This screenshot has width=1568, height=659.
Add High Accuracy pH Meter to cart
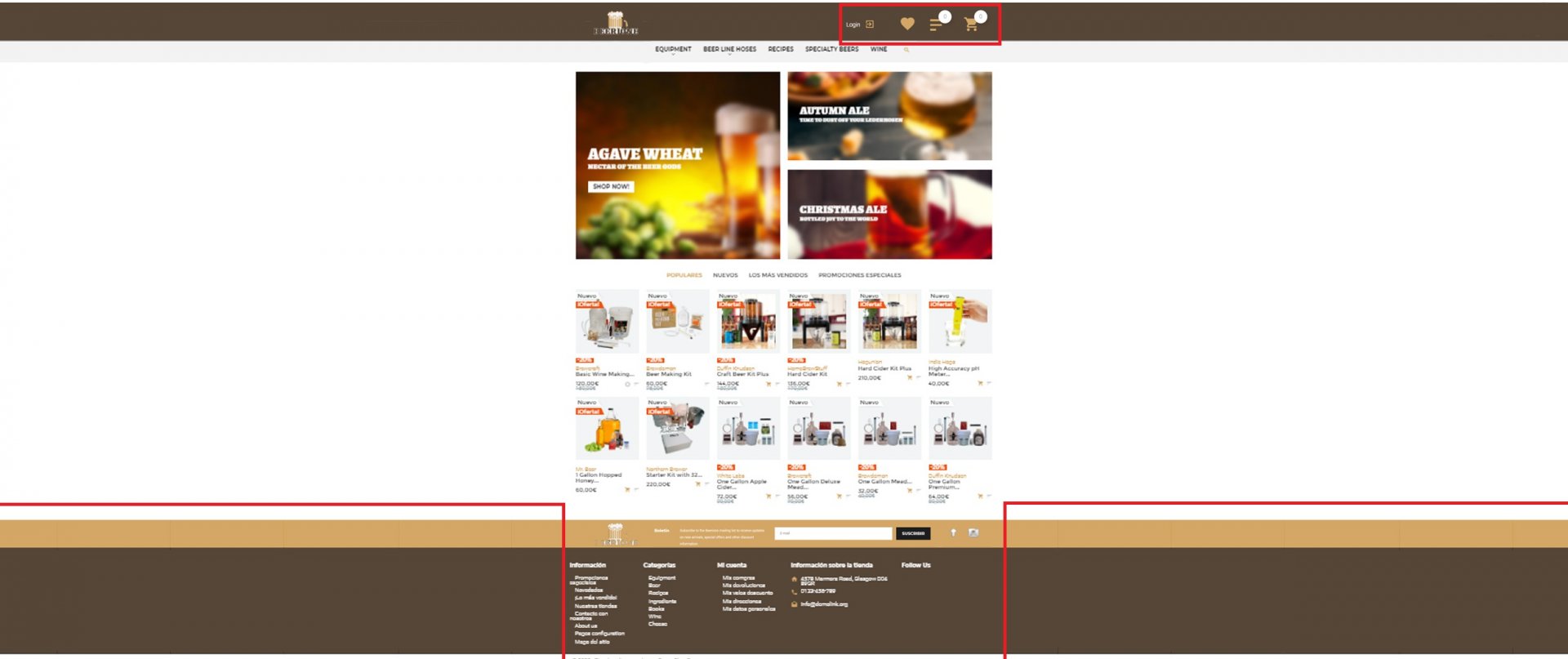(980, 383)
